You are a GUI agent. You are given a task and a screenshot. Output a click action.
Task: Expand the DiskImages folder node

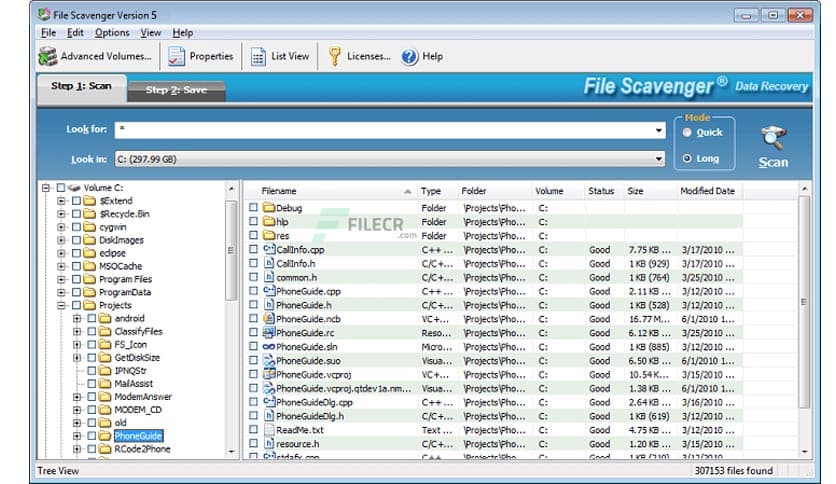pos(61,240)
